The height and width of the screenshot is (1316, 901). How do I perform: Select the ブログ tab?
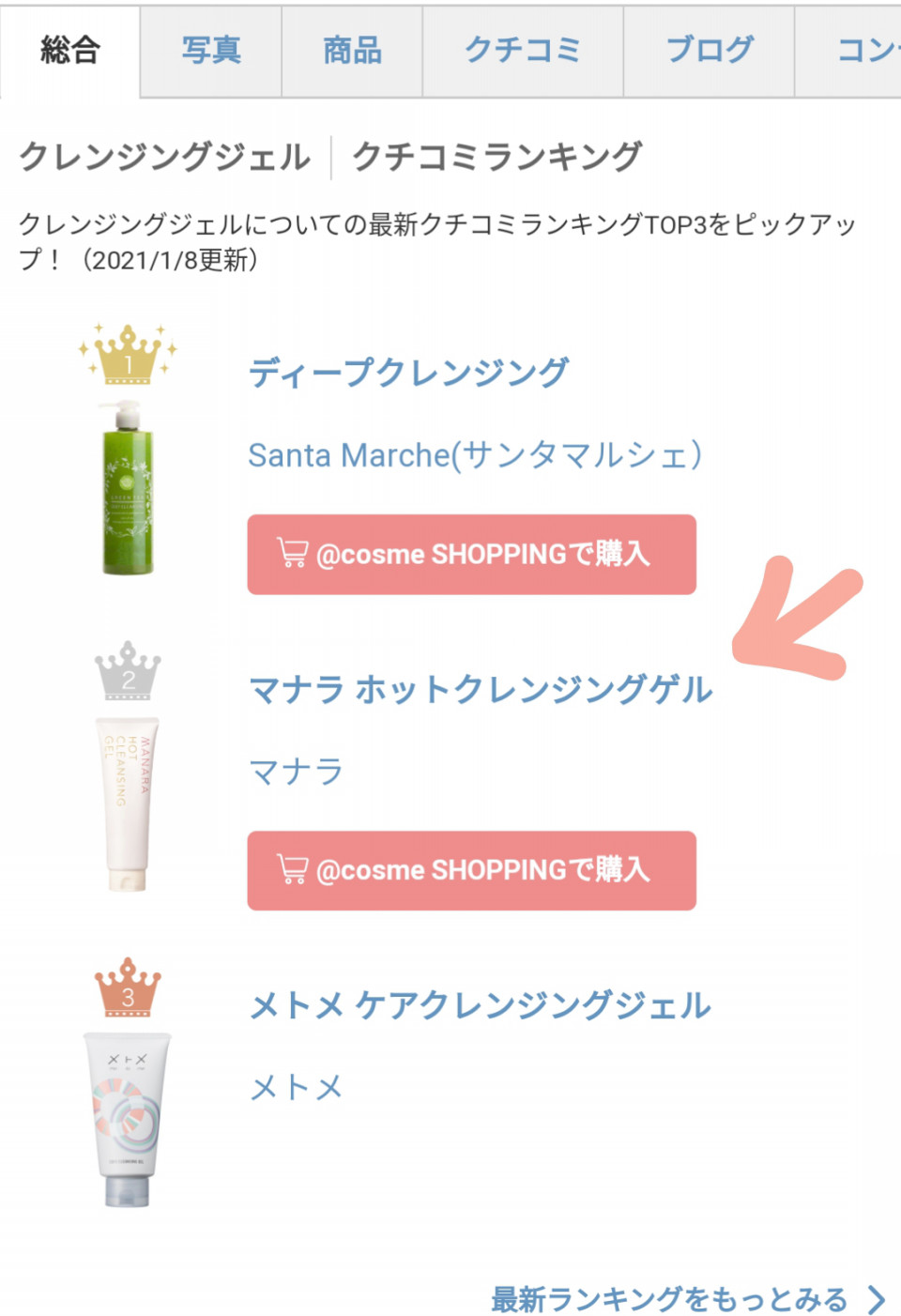(x=709, y=51)
